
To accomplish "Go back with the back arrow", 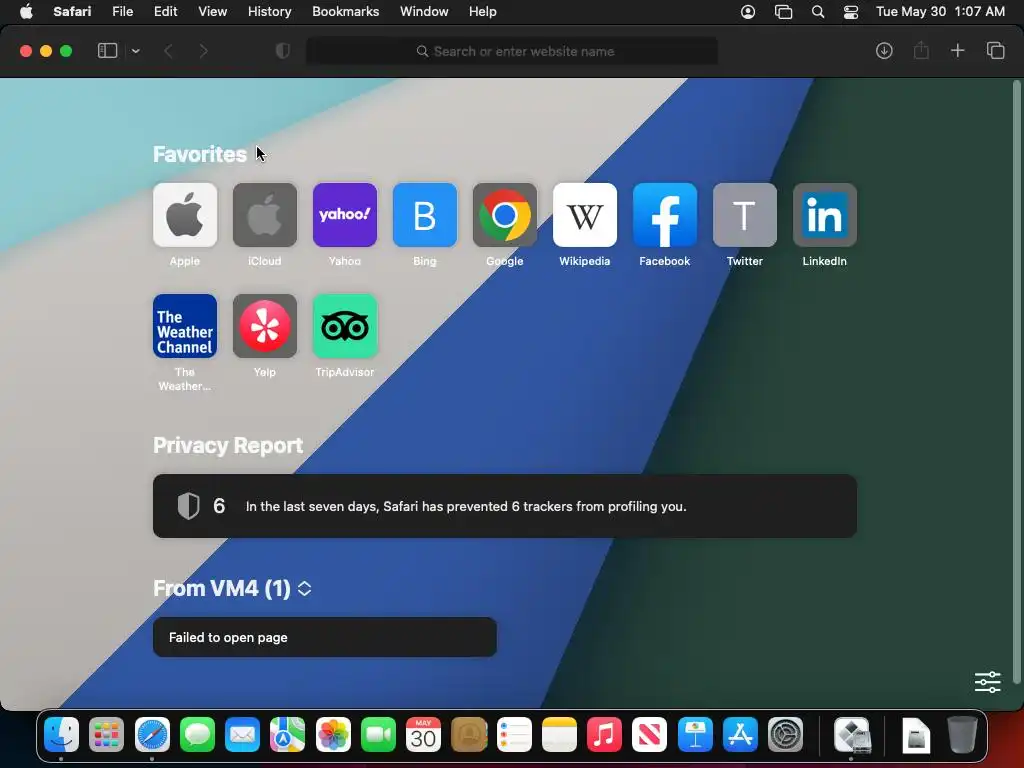I will (x=168, y=51).
